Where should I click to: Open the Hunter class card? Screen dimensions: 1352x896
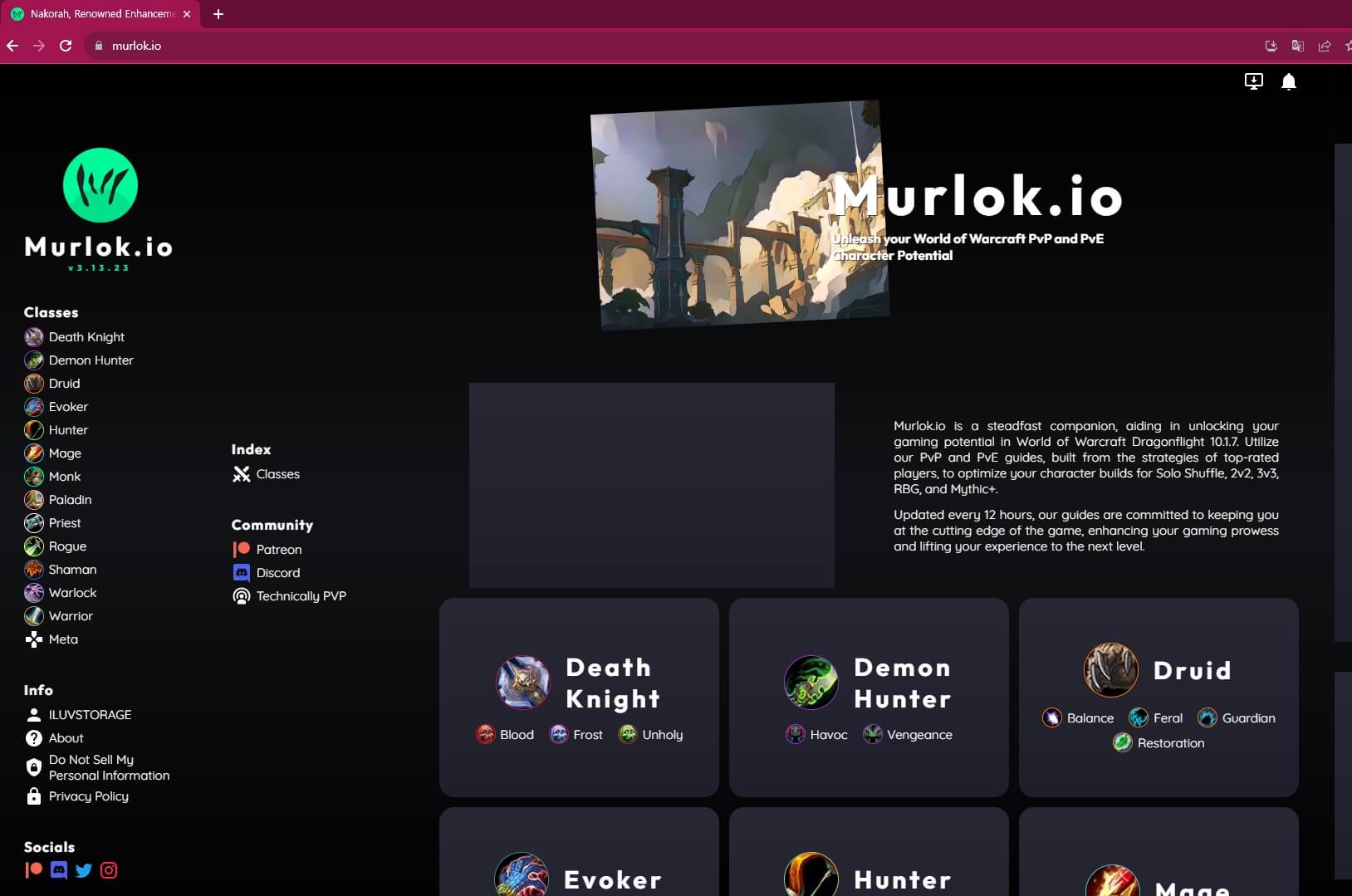[869, 852]
